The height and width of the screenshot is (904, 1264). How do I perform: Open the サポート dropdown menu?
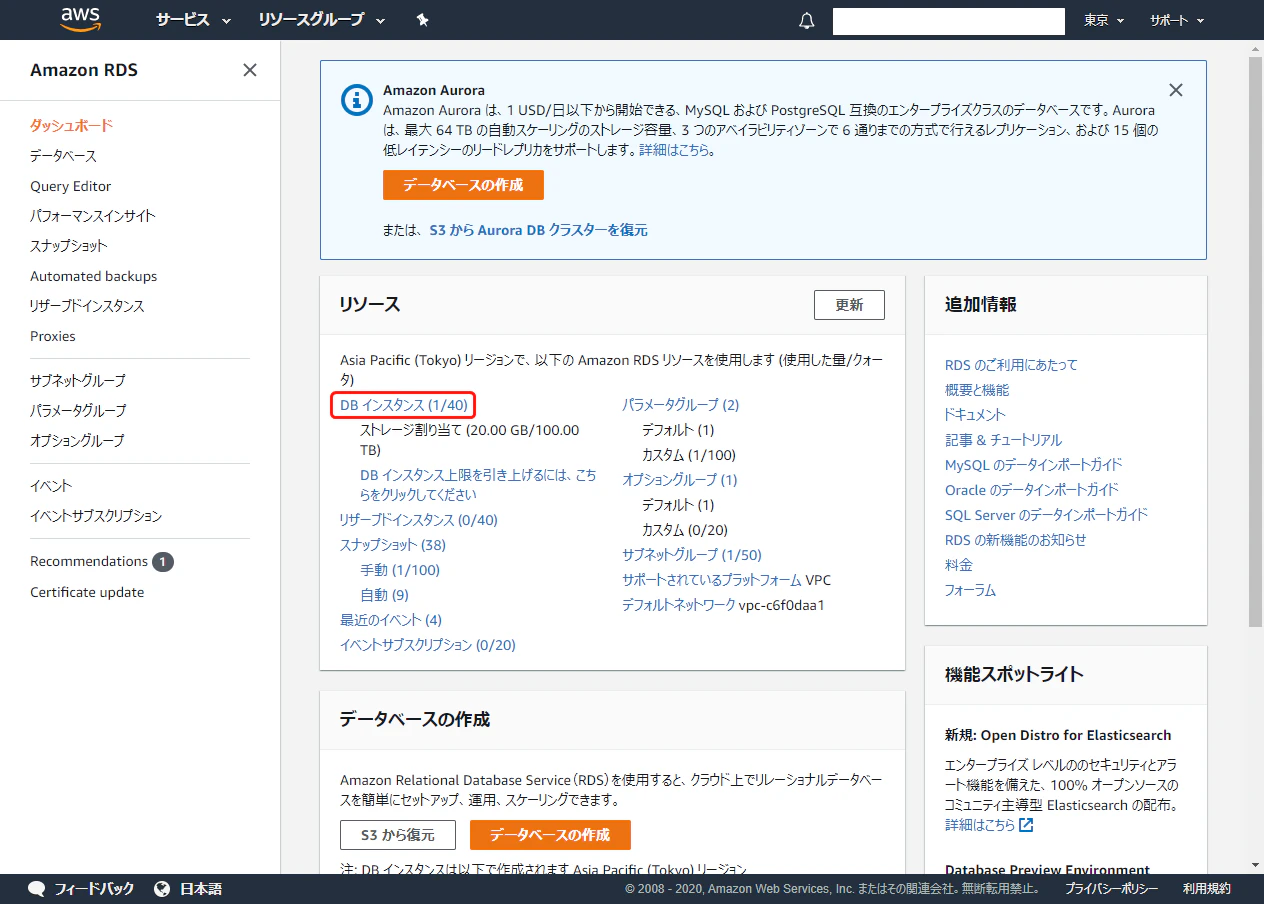tap(1177, 20)
